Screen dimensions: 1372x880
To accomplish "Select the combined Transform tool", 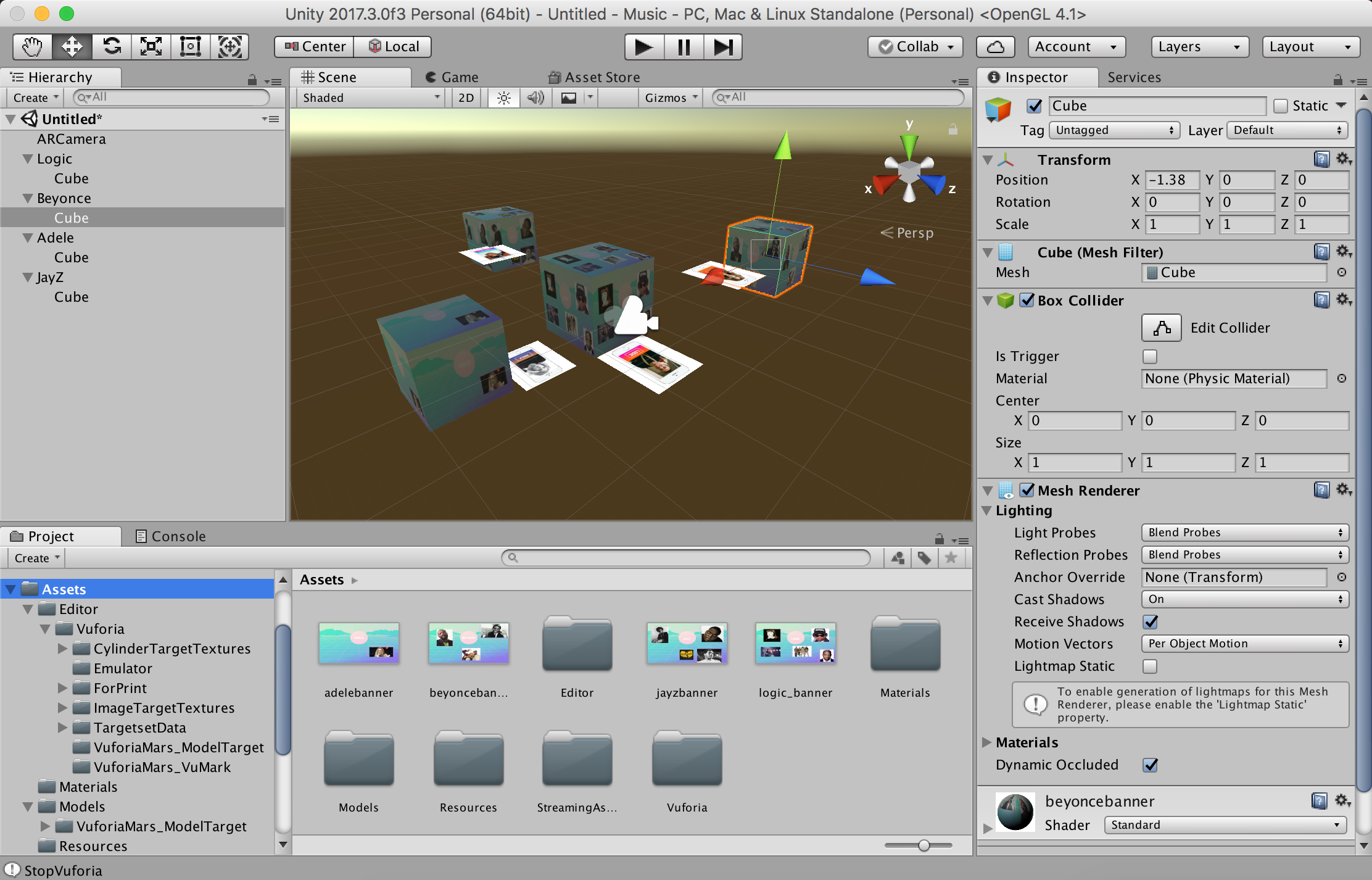I will click(229, 47).
